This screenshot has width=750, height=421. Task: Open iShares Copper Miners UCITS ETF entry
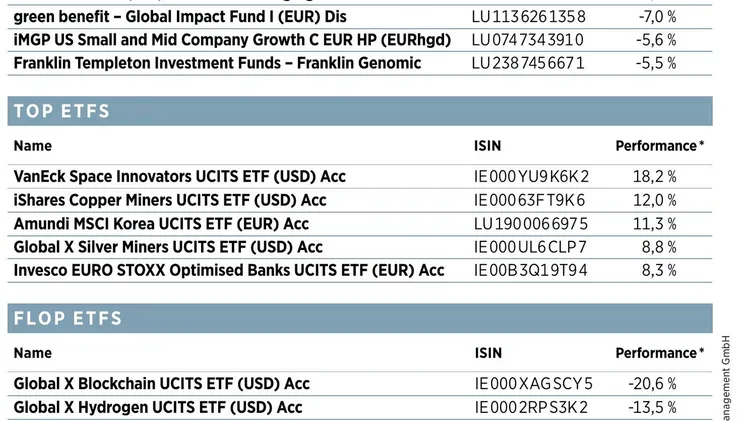170,200
